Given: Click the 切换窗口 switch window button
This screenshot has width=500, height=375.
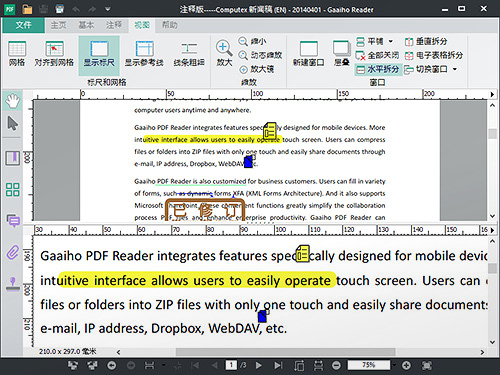Looking at the screenshot, I should point(426,69).
